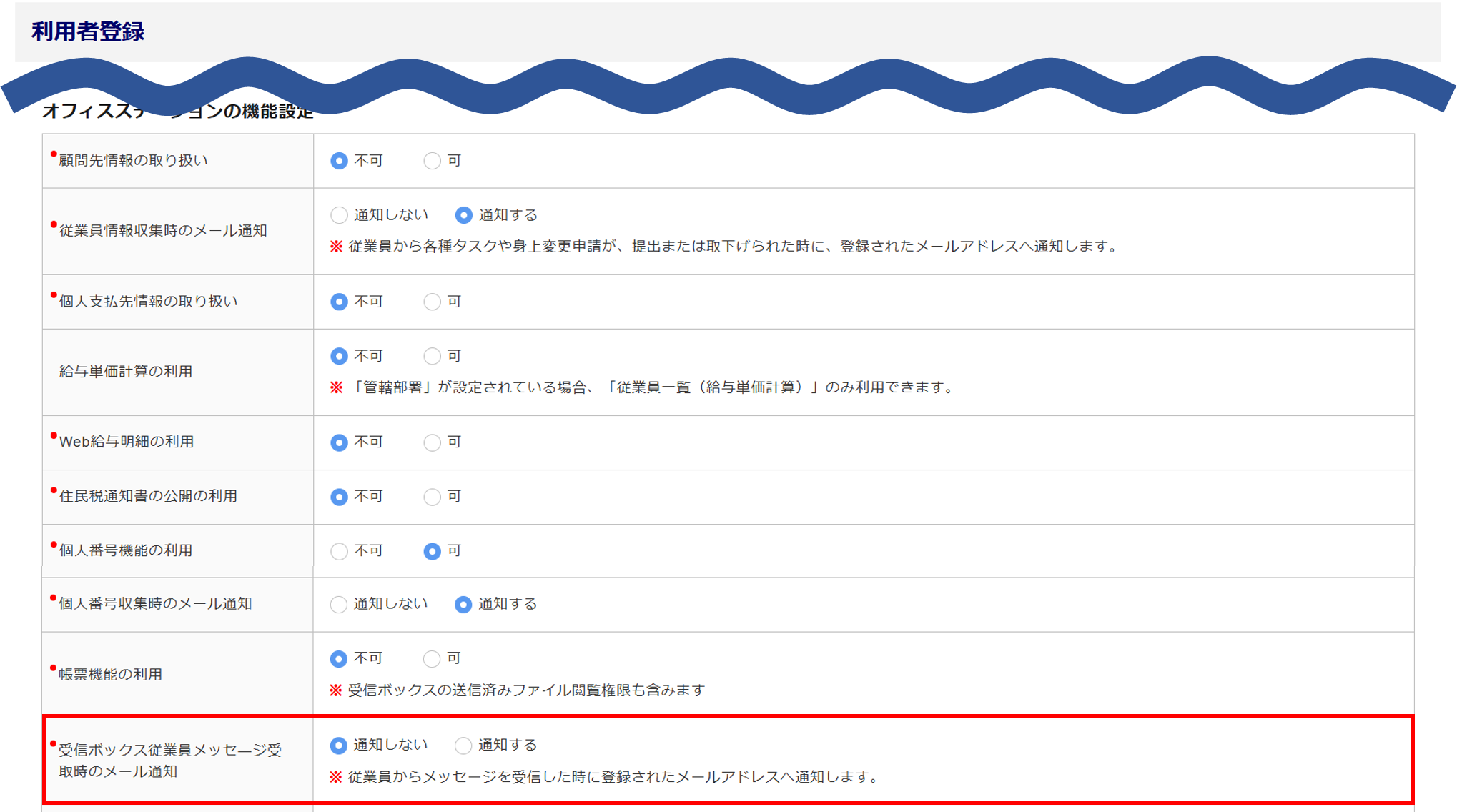The height and width of the screenshot is (812, 1457).
Task: Set 個人支払先情報の取り扱い to 不可
Action: 339,302
